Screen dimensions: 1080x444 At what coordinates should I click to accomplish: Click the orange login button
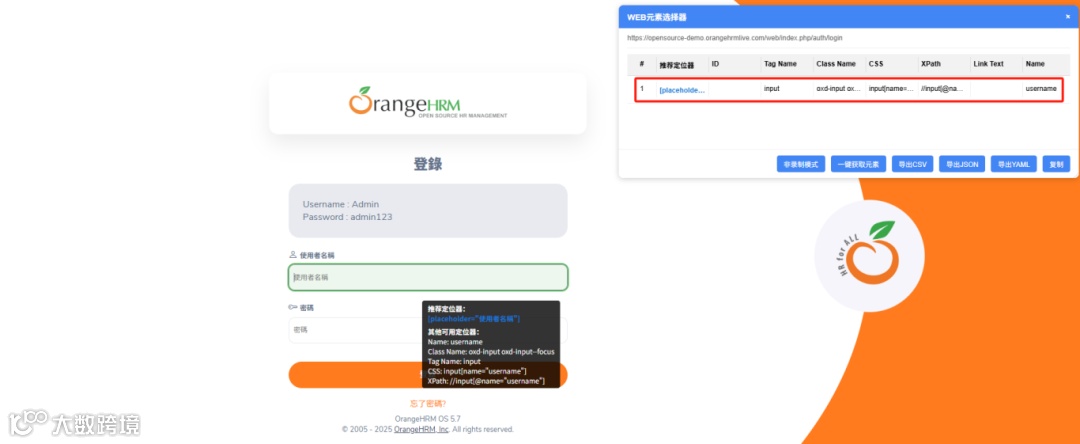point(428,374)
